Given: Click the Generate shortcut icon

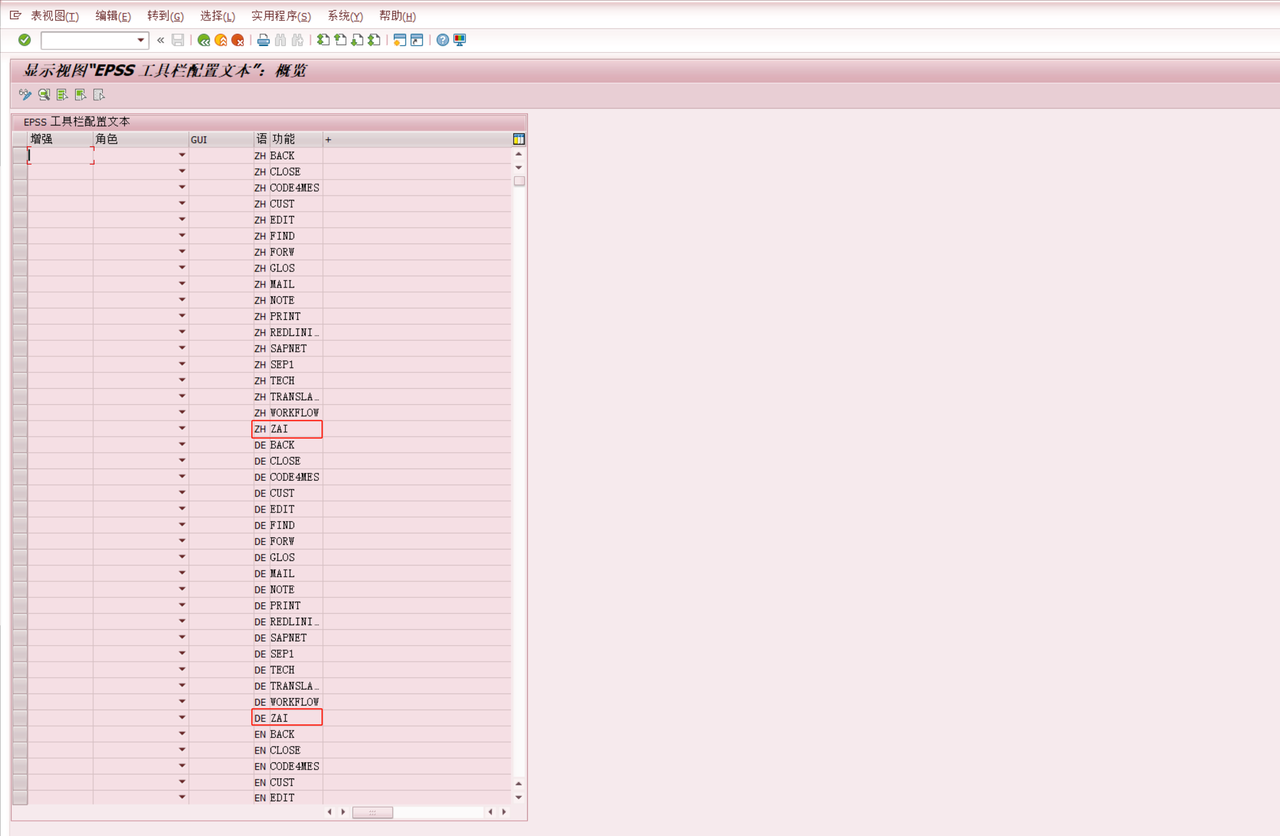Looking at the screenshot, I should (417, 40).
